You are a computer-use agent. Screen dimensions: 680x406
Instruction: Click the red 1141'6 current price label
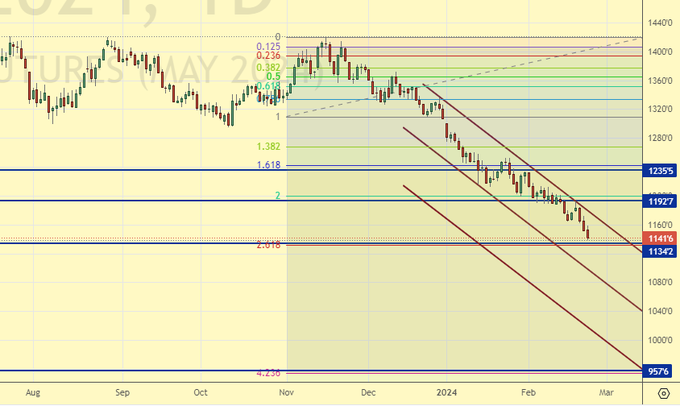(x=660, y=239)
